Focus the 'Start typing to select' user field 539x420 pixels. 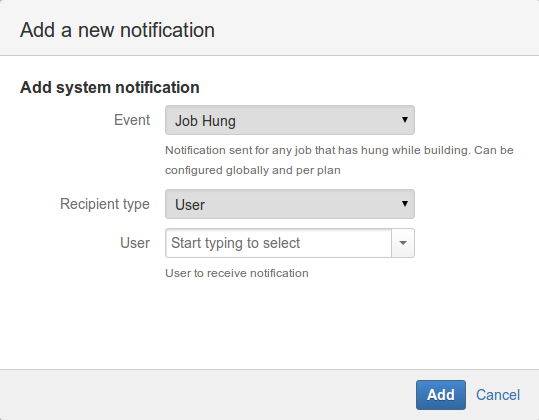click(278, 243)
